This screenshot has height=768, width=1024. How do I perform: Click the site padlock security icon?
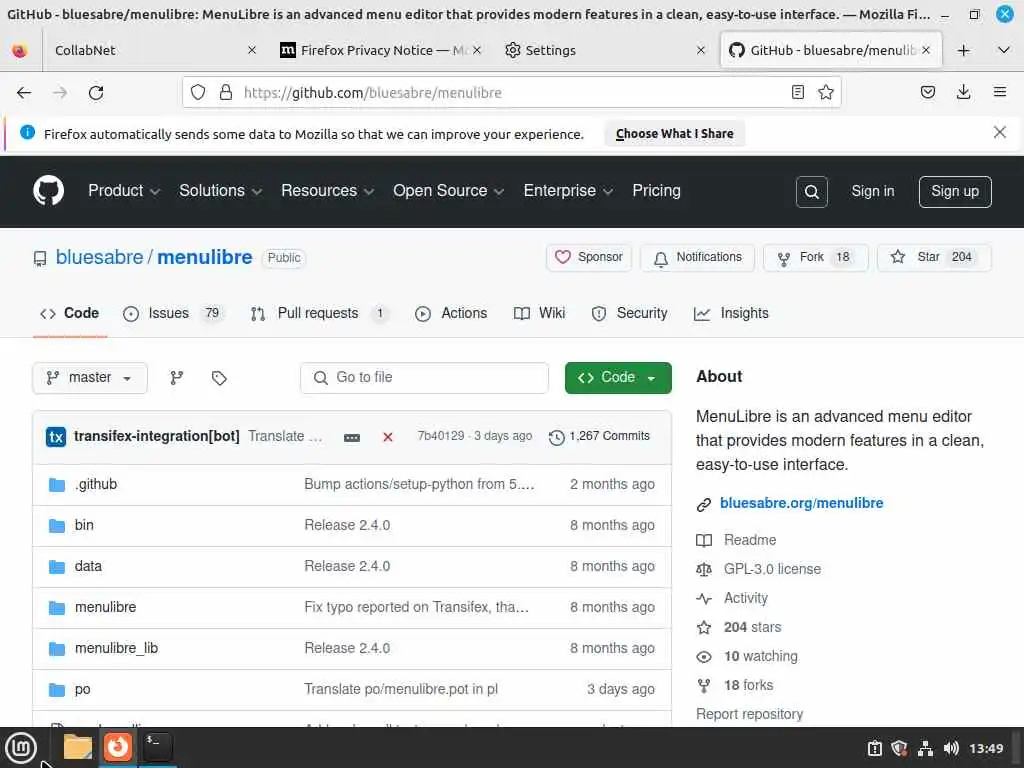(x=226, y=92)
